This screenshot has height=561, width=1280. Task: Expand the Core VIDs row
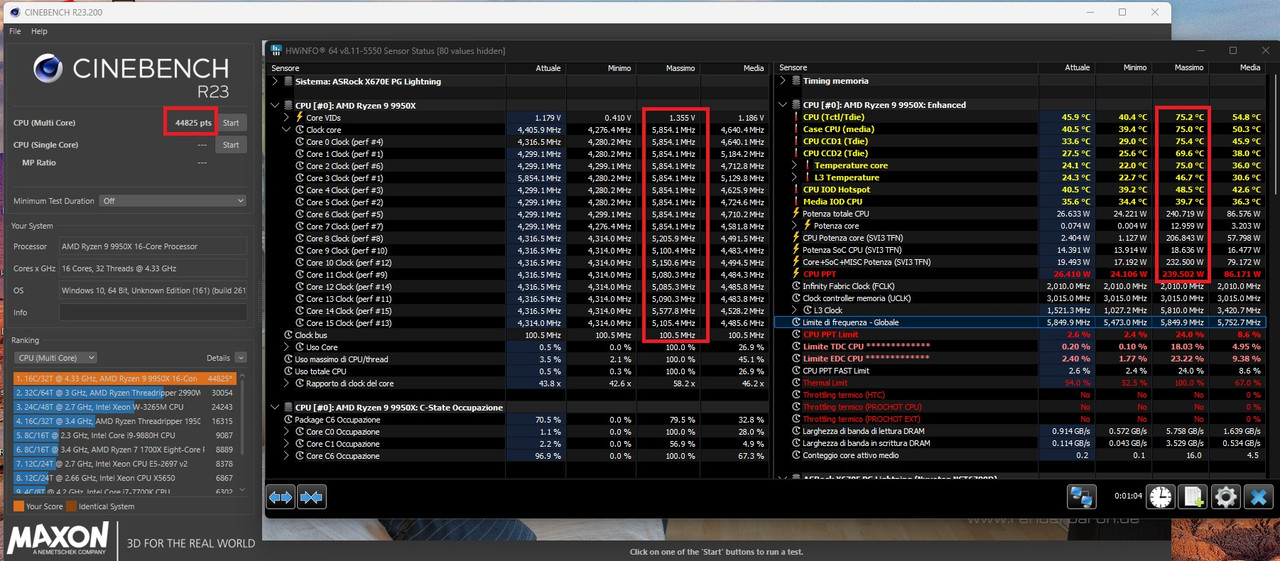(287, 117)
